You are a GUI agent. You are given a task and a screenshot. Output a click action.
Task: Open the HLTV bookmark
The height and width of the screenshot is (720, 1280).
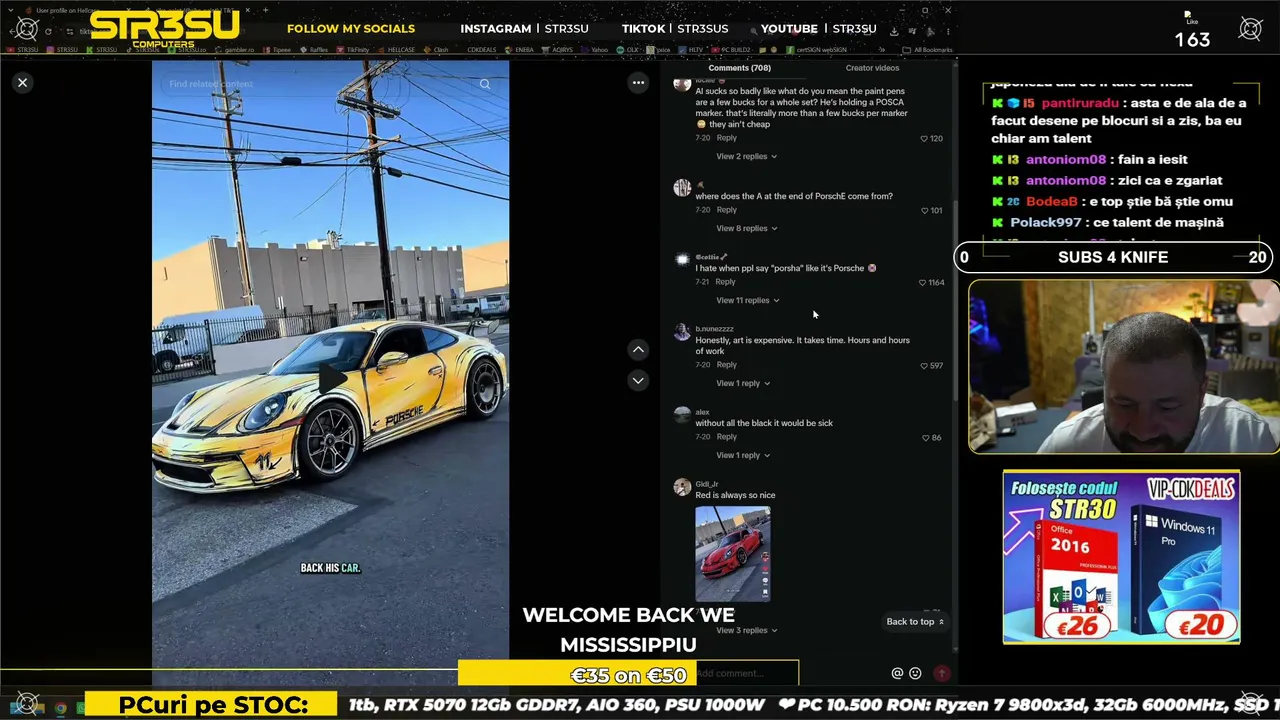point(691,49)
